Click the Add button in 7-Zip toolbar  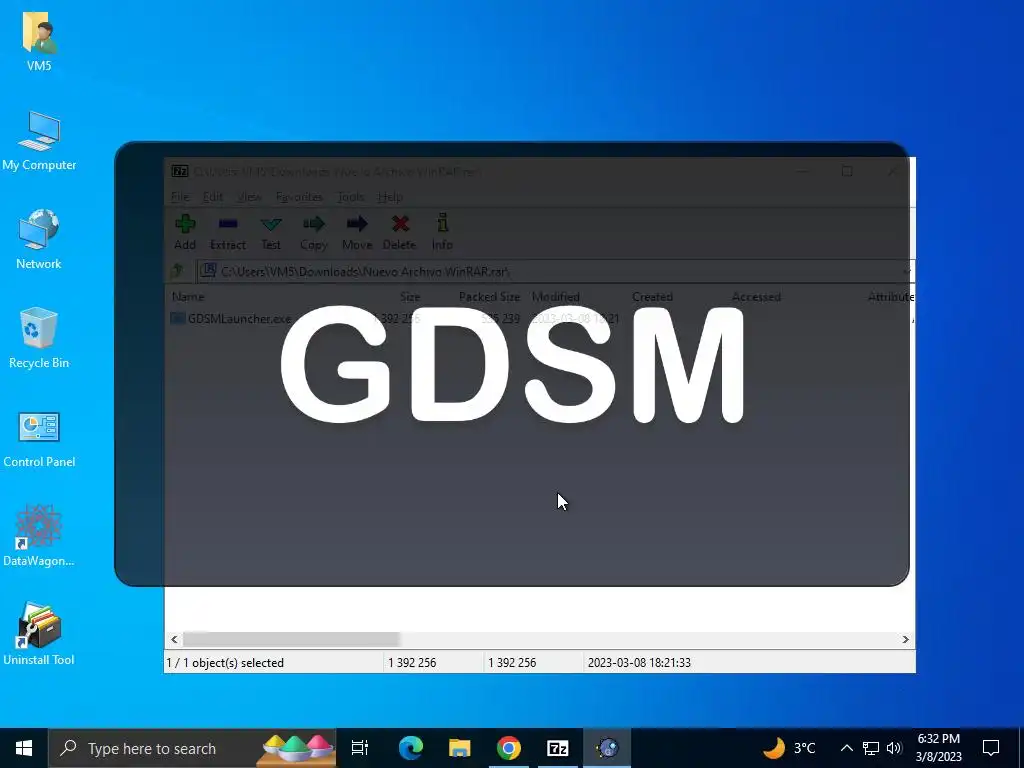coord(185,232)
